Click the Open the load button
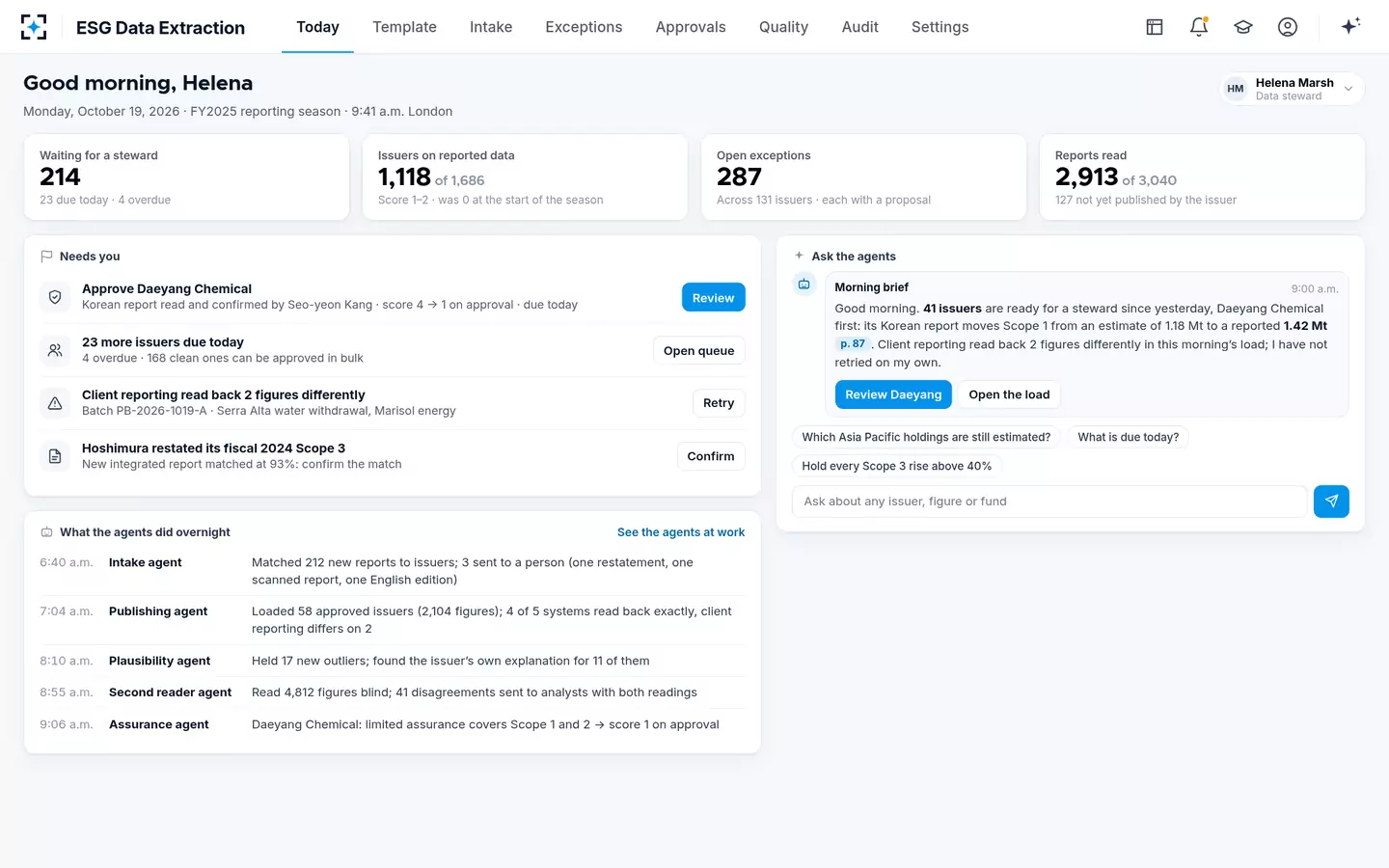The height and width of the screenshot is (868, 1389). click(1009, 394)
